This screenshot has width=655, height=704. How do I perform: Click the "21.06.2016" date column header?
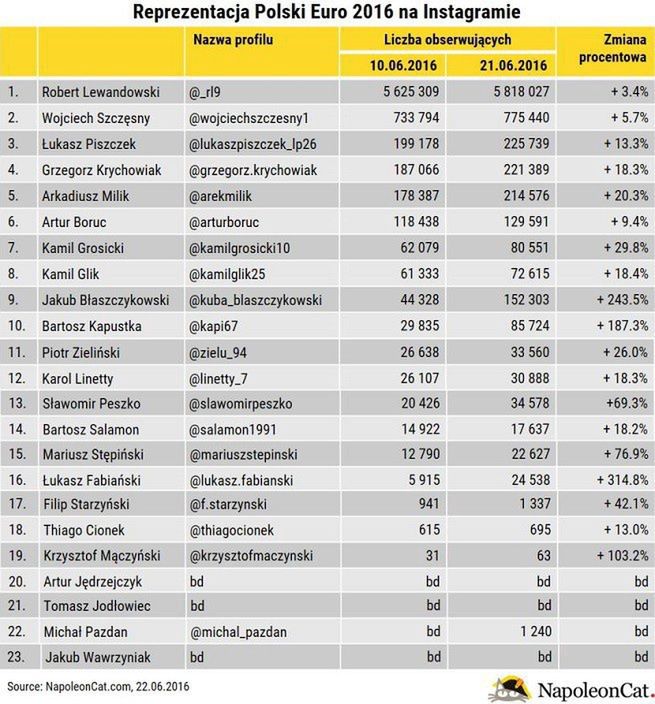coord(503,67)
